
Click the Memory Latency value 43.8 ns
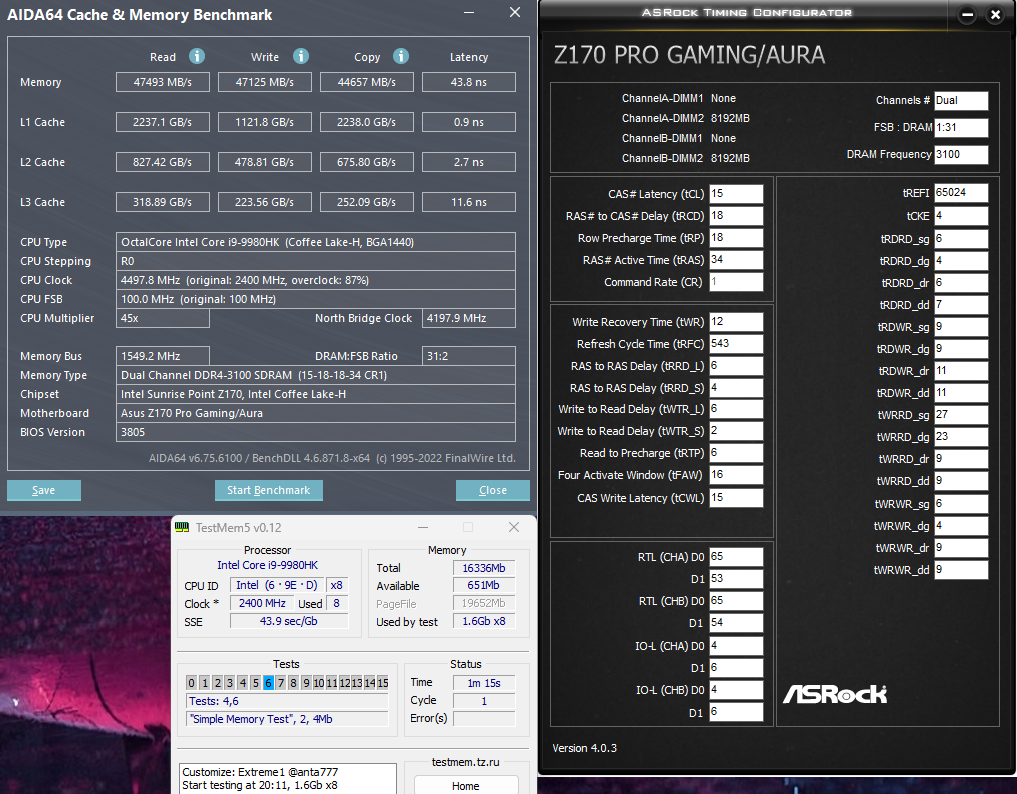point(469,82)
